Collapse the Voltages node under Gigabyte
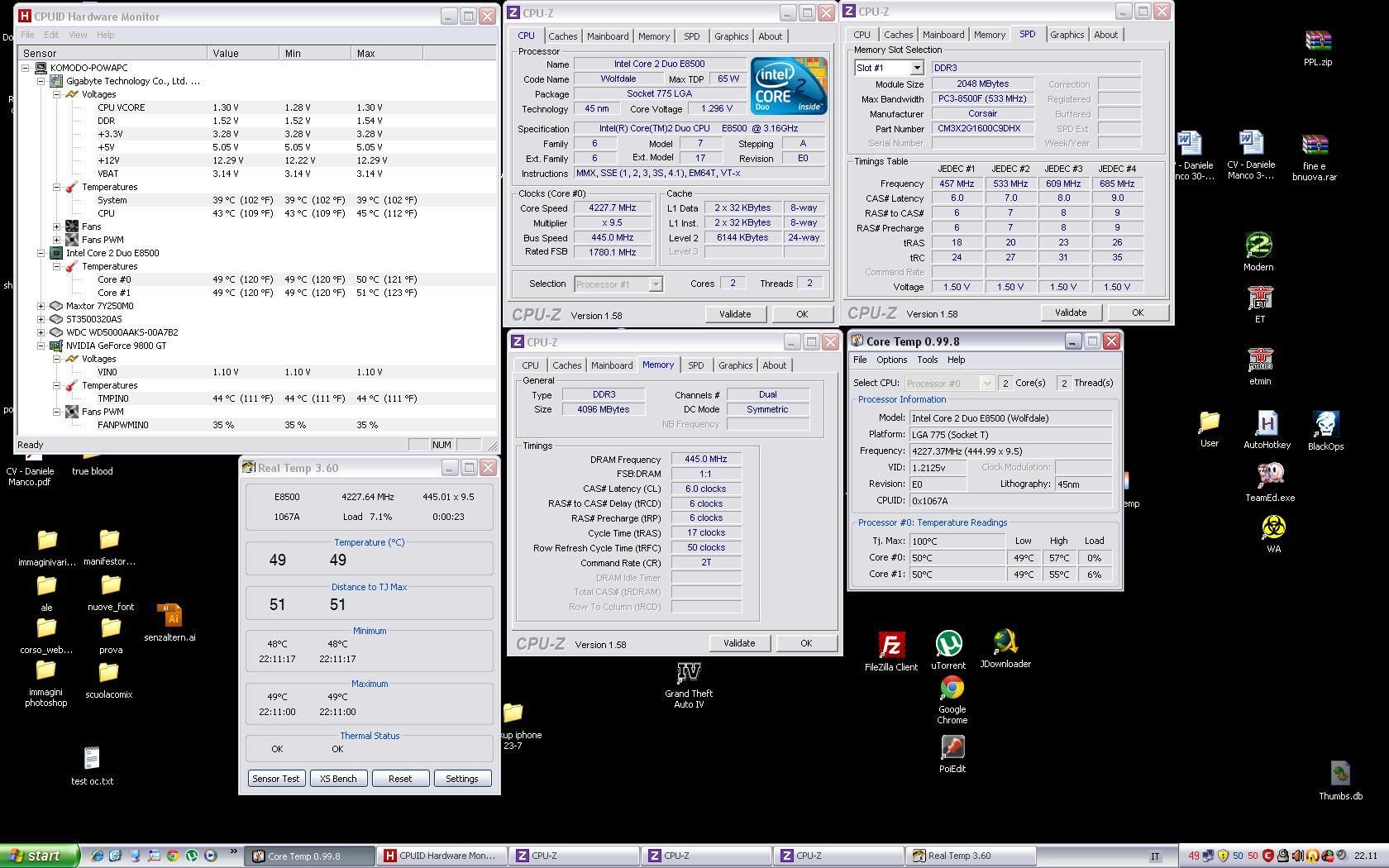The image size is (1389, 868). [x=57, y=94]
